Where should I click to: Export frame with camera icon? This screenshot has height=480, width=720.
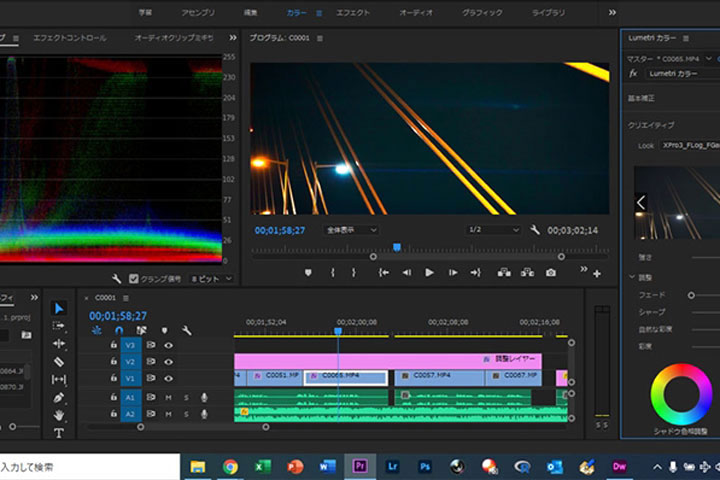[551, 273]
